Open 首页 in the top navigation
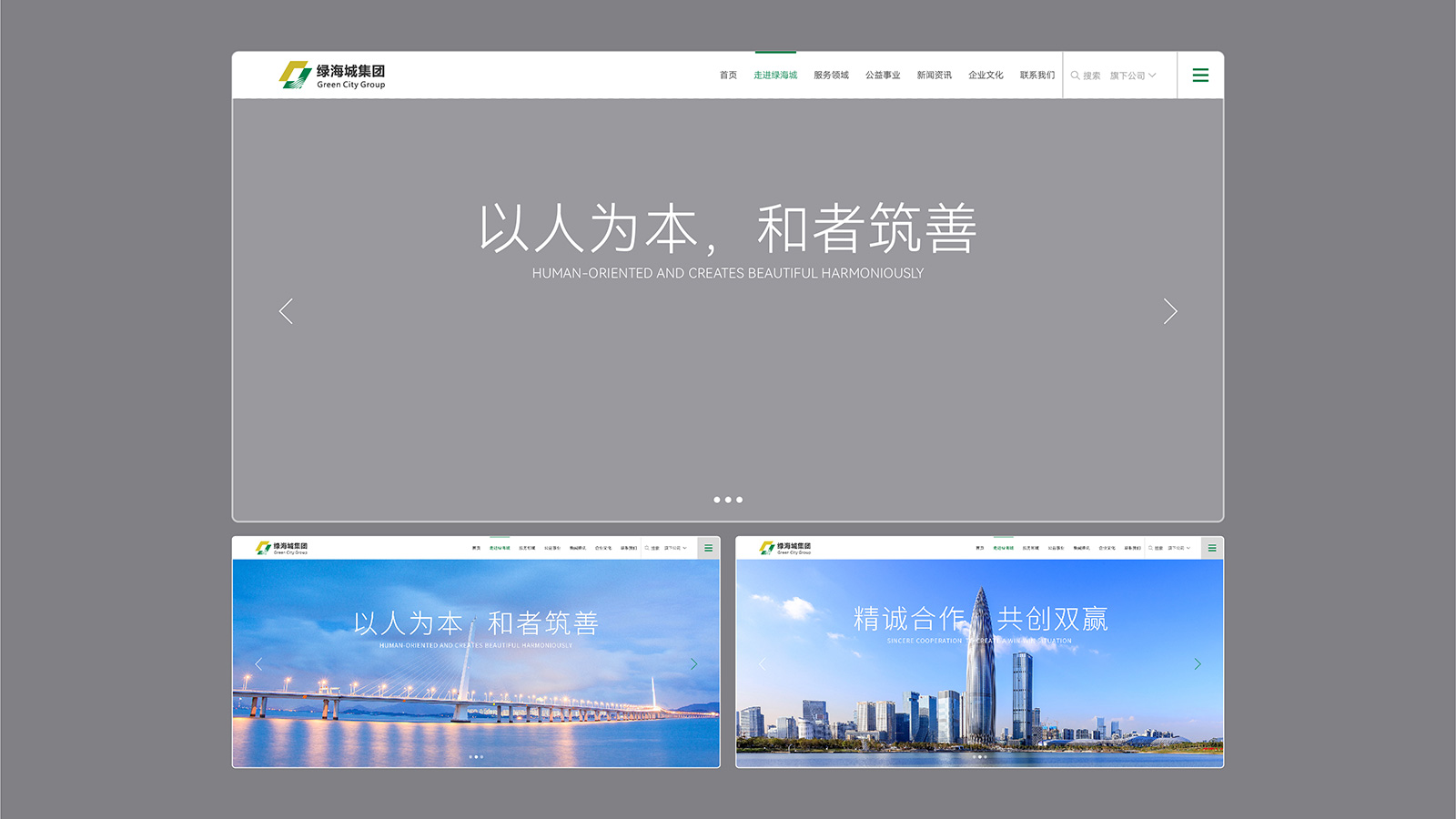Screen dimensions: 1456x819 point(728,76)
